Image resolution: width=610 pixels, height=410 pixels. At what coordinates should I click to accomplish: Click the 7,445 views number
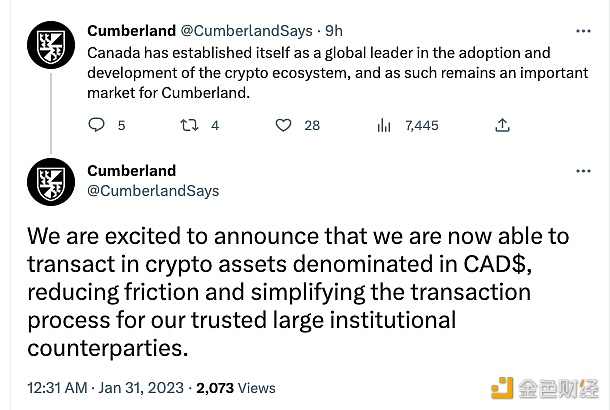[421, 125]
